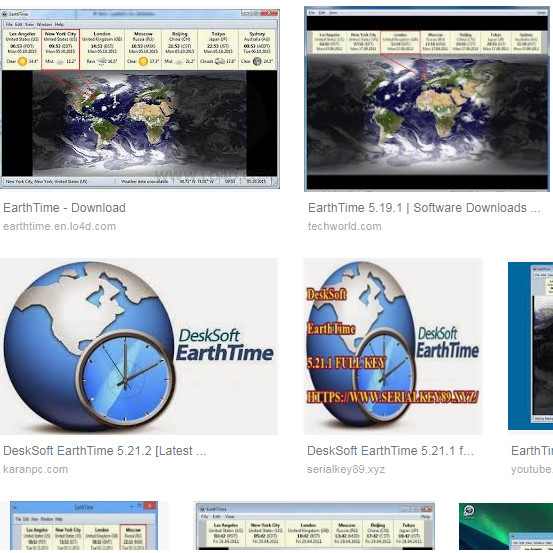Visit the earthtime.en.lo4d.com source link
The image size is (553, 553).
pos(60,226)
